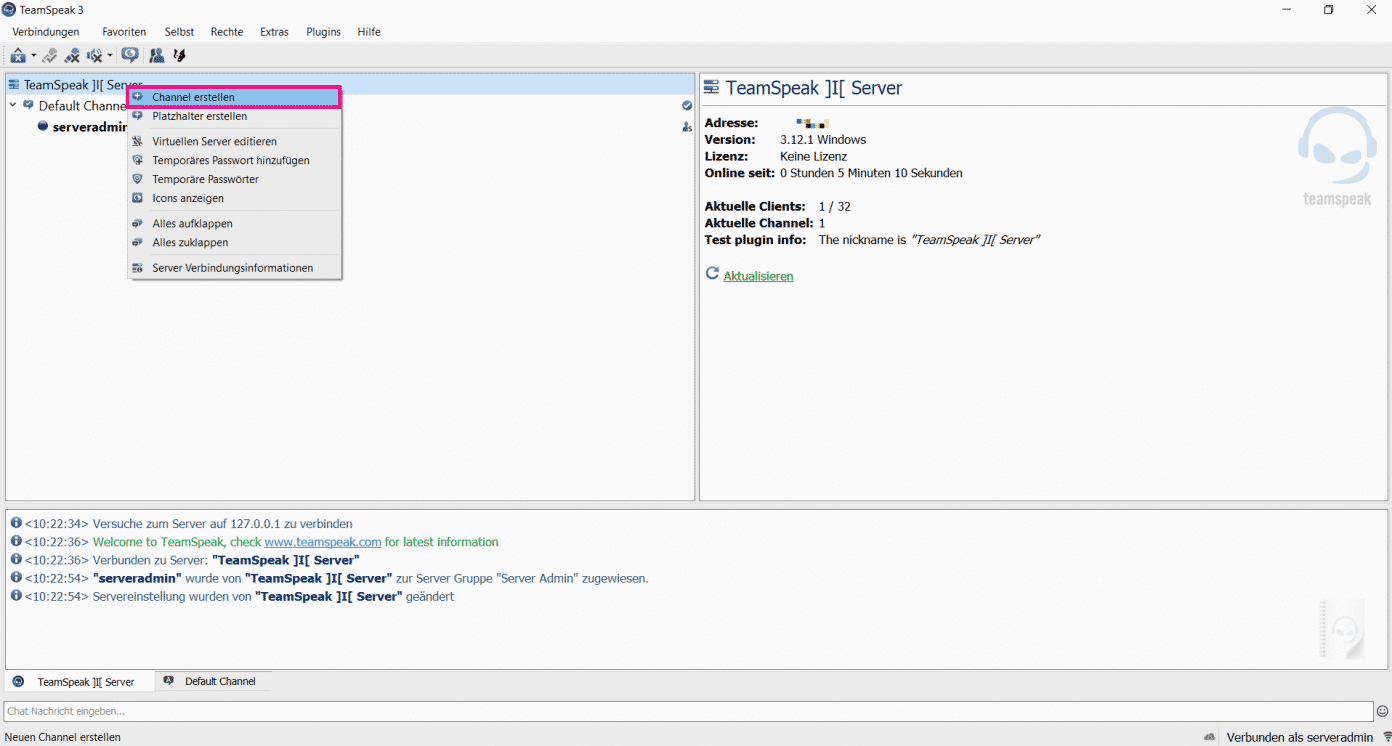Click the cloud sync icon in status bar
The height and width of the screenshot is (746, 1392).
(x=1209, y=737)
